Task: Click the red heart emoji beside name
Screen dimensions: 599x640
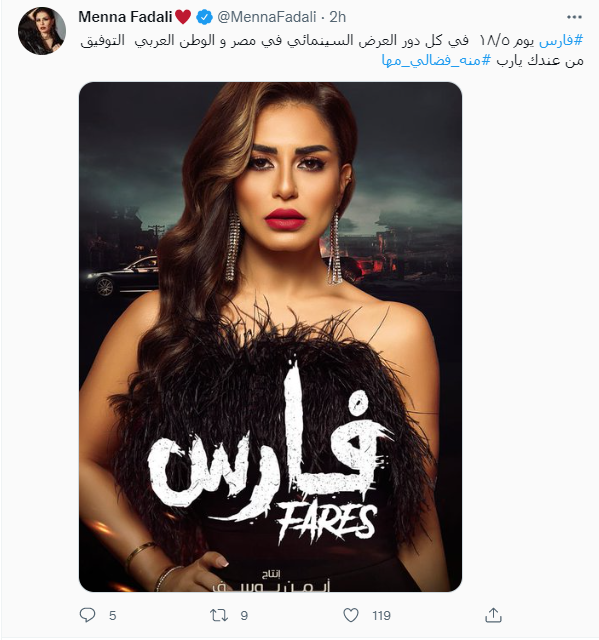Action: tap(183, 17)
